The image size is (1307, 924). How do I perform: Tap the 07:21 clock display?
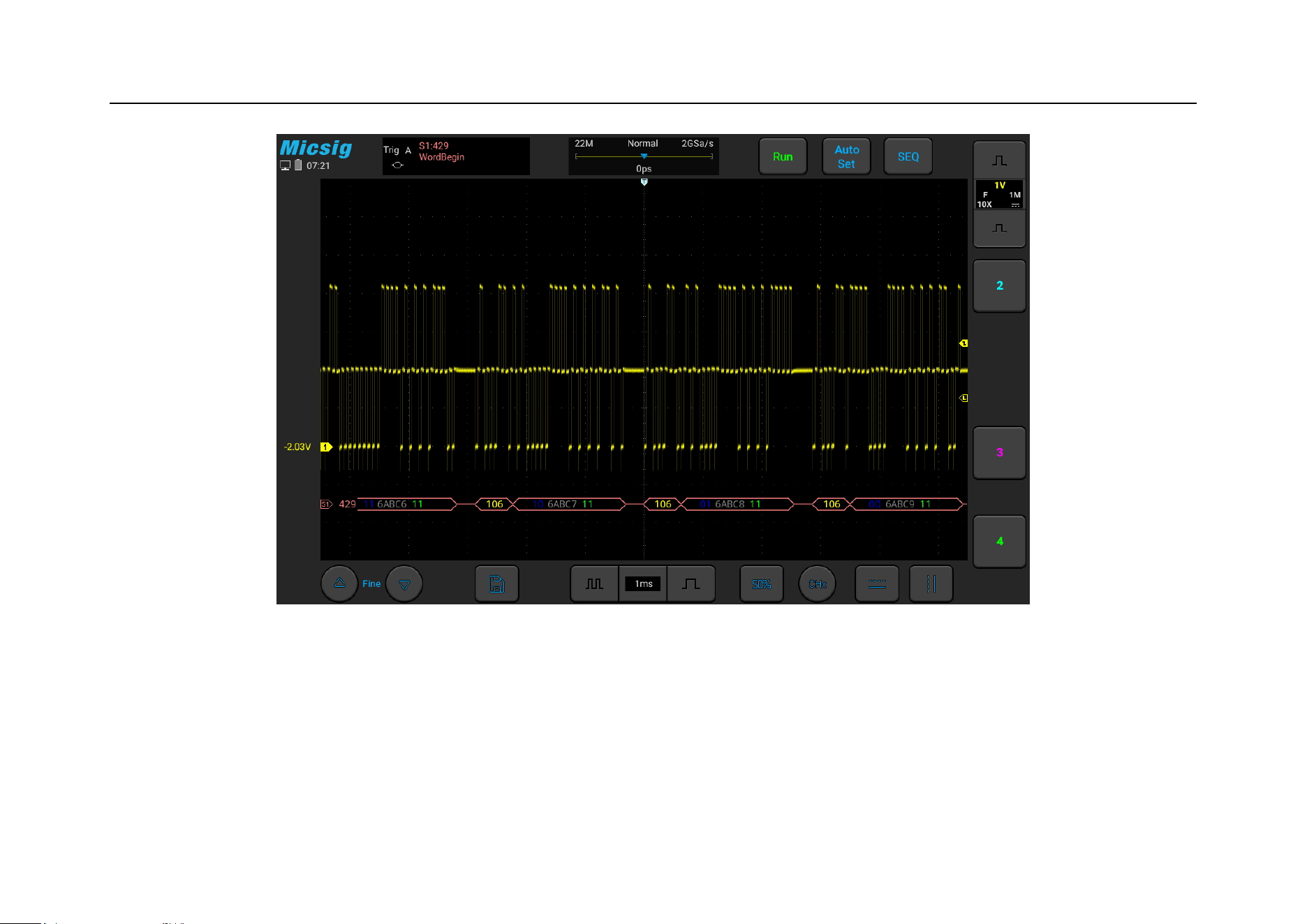[x=318, y=166]
